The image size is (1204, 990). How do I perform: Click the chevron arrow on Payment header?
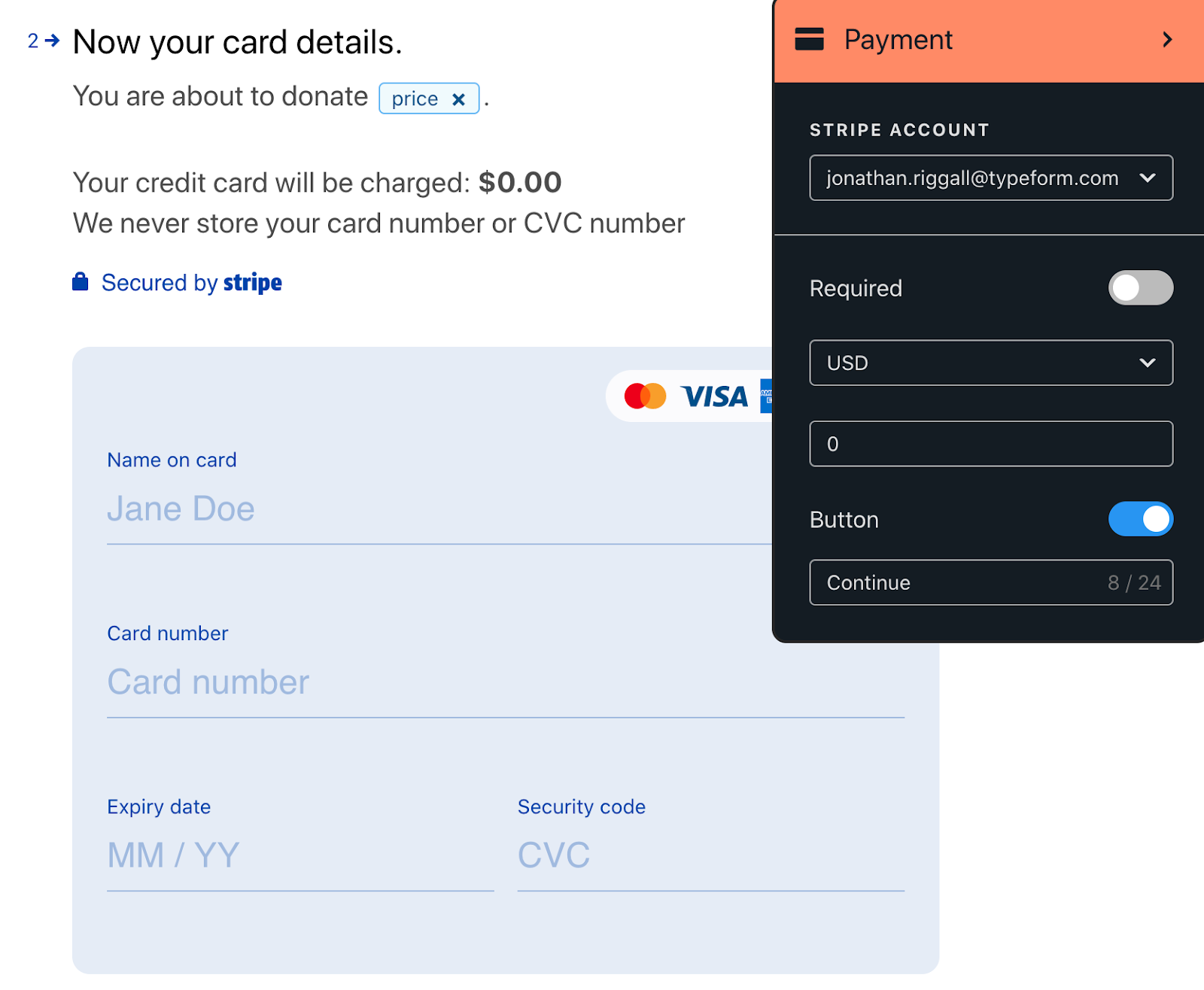(x=1167, y=39)
